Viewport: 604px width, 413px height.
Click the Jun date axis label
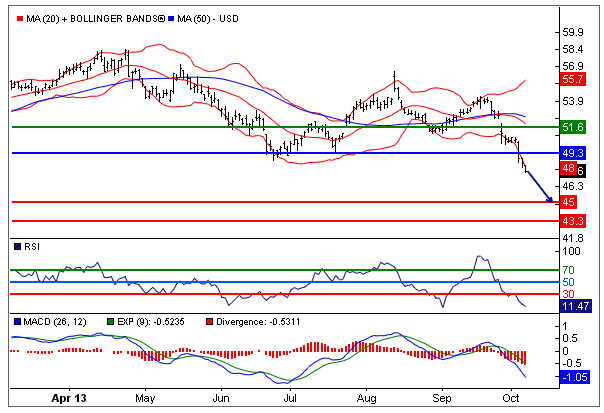[221, 398]
